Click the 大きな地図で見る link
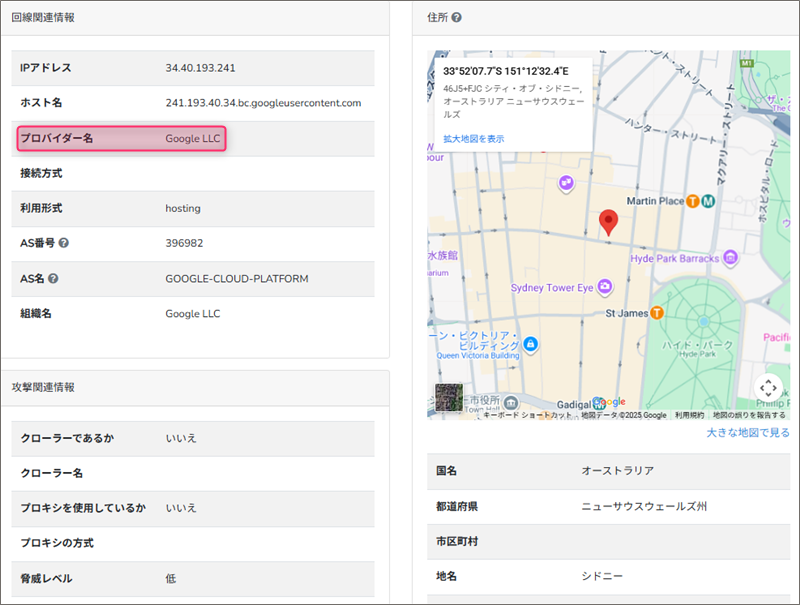Screen dimensions: 800x605 pyautogui.click(x=747, y=433)
